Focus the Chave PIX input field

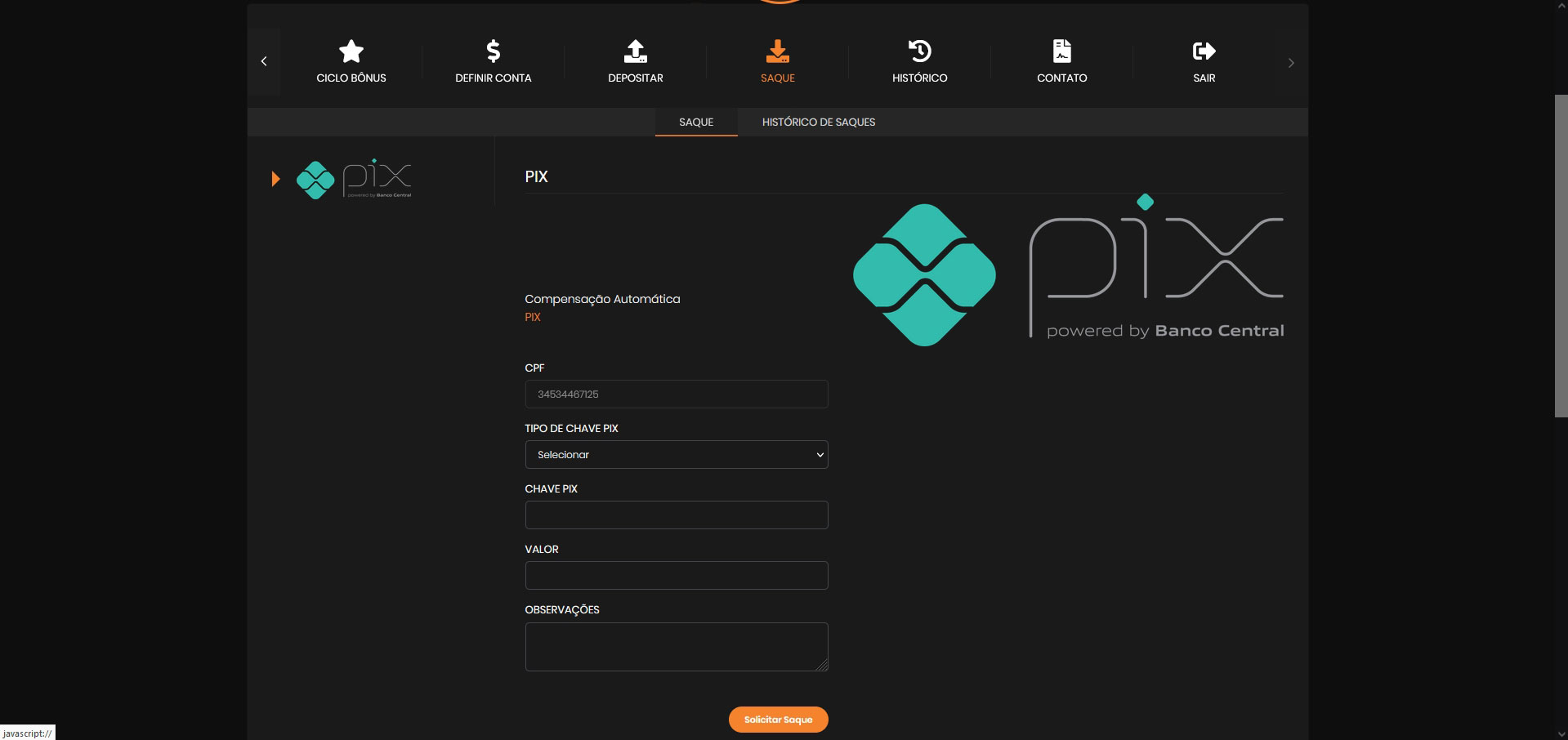(x=677, y=515)
